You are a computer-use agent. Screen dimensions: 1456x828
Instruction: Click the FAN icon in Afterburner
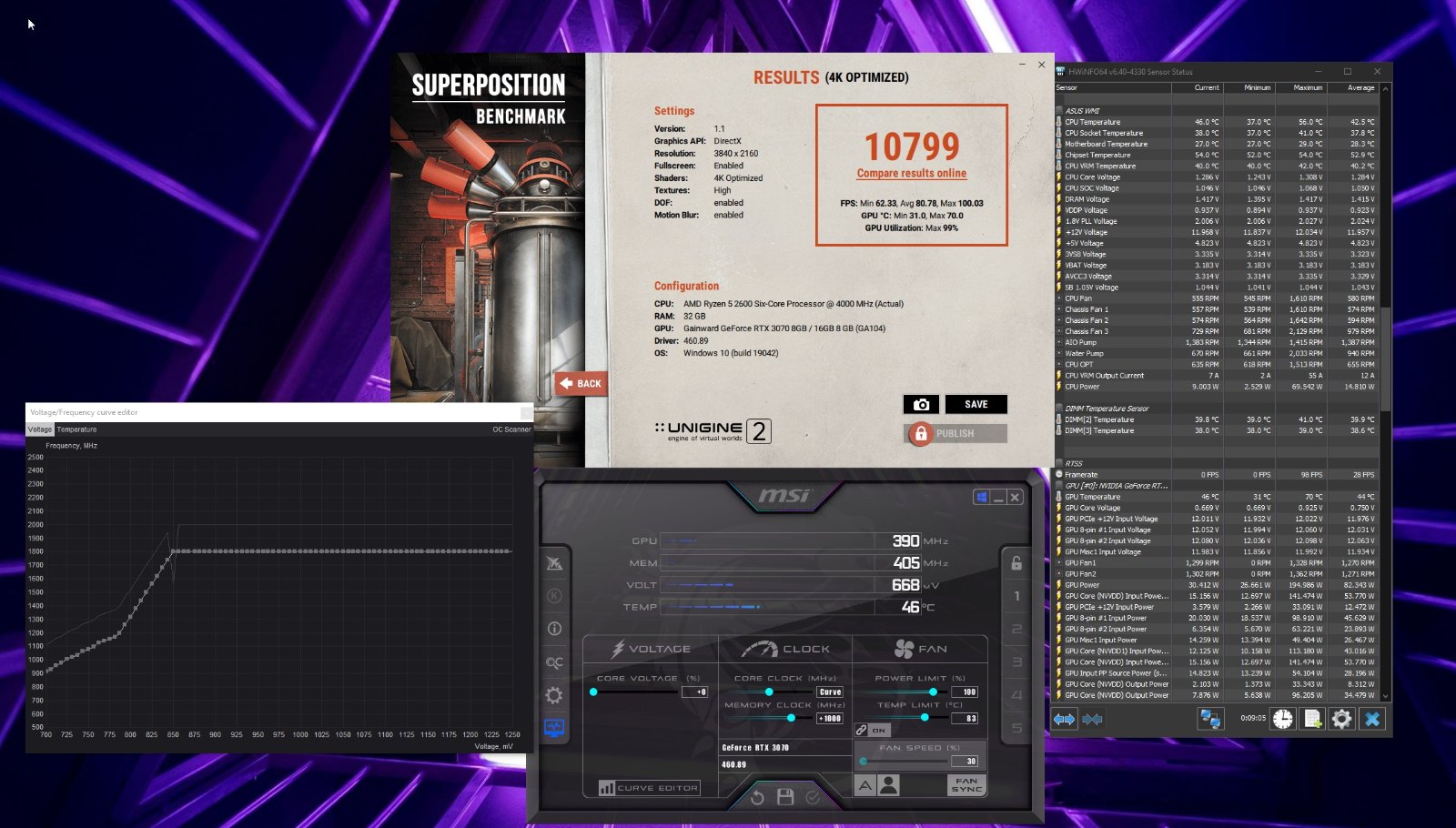[x=904, y=649]
